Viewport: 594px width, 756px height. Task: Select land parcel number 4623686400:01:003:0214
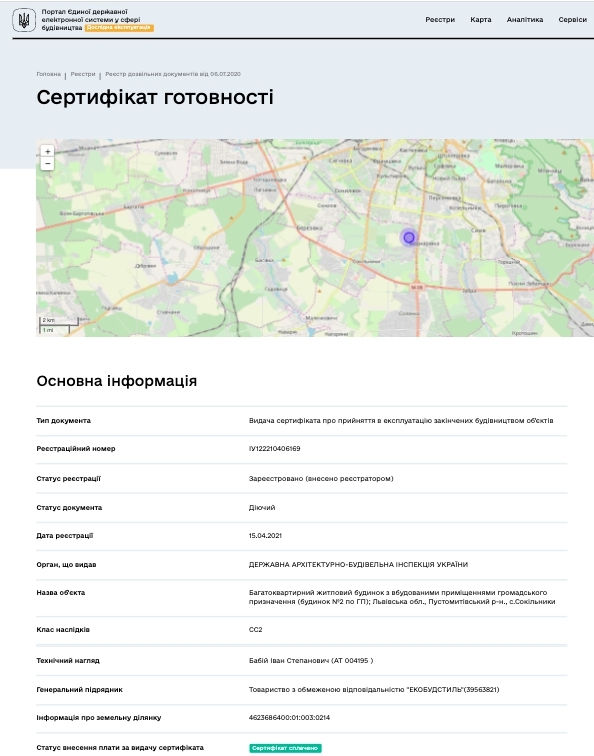[x=289, y=717]
